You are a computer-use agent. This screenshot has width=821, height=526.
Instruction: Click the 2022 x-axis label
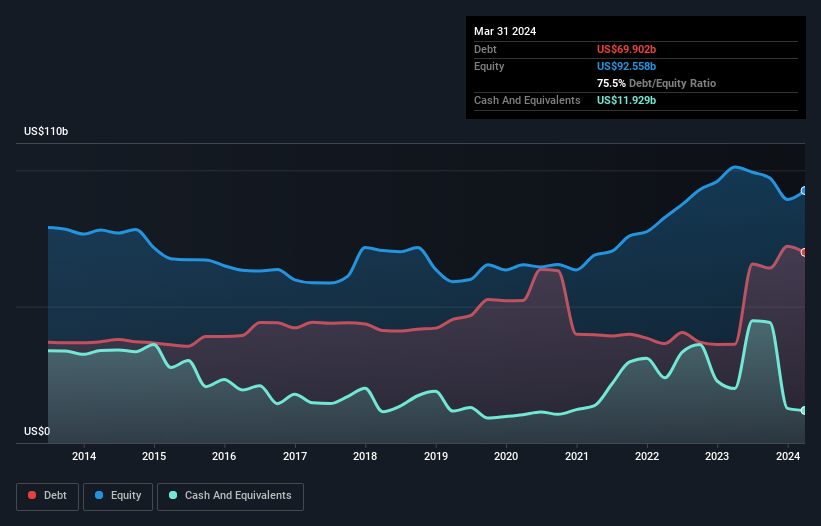(647, 456)
